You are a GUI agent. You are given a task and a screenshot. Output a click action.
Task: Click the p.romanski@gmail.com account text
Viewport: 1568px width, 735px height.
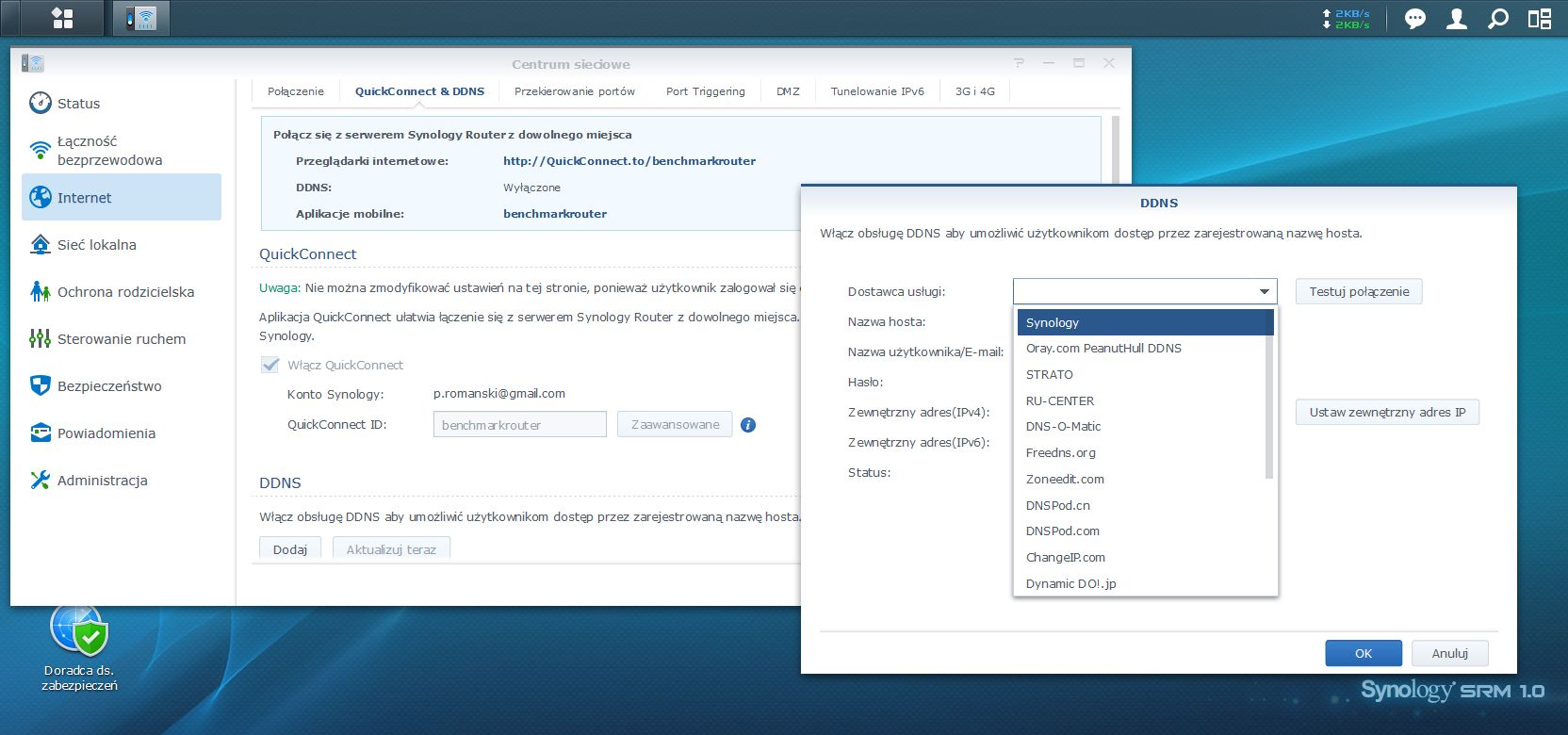[x=499, y=394]
